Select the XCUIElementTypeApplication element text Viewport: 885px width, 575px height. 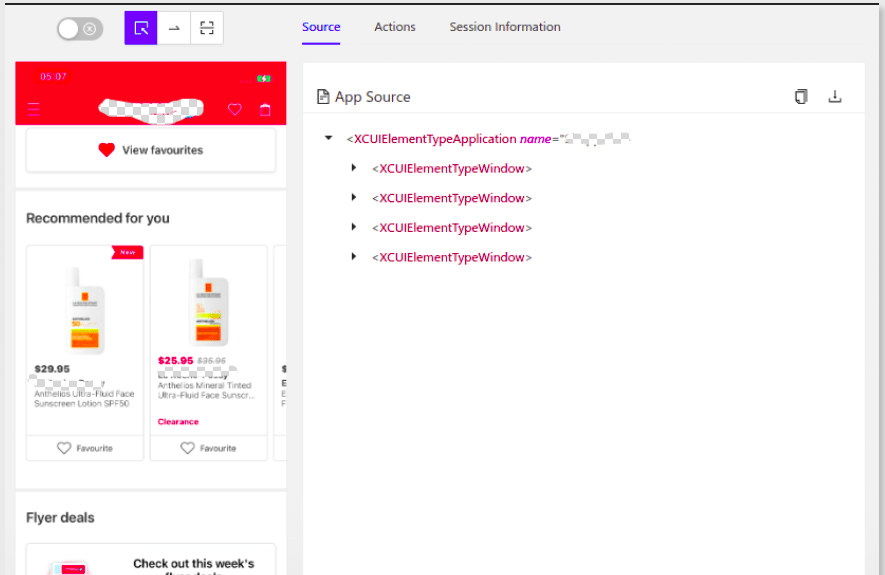tap(435, 139)
